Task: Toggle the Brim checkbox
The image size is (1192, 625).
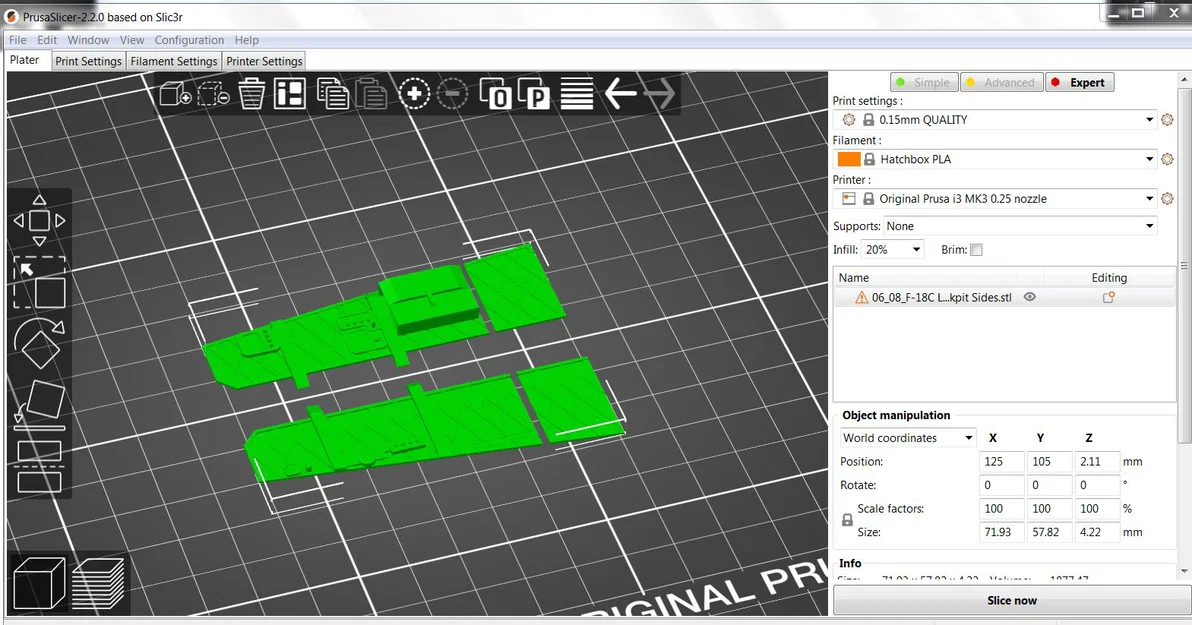Action: tap(977, 249)
